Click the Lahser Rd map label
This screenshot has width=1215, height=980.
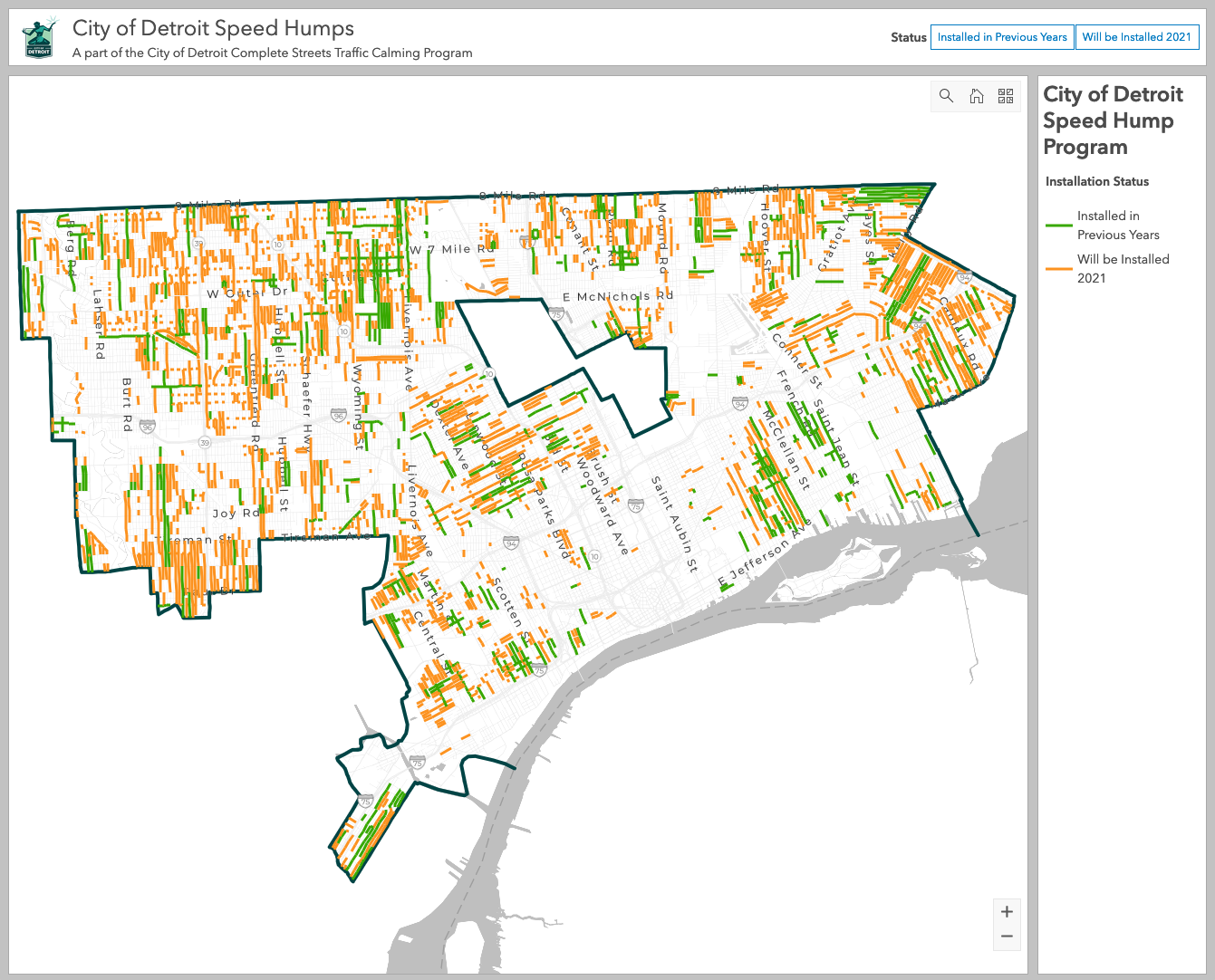click(99, 324)
